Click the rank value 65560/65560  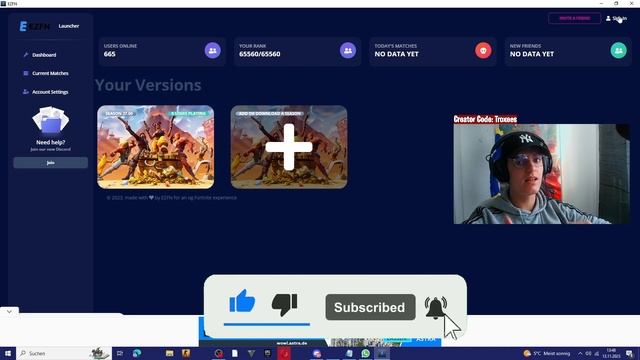[260, 54]
